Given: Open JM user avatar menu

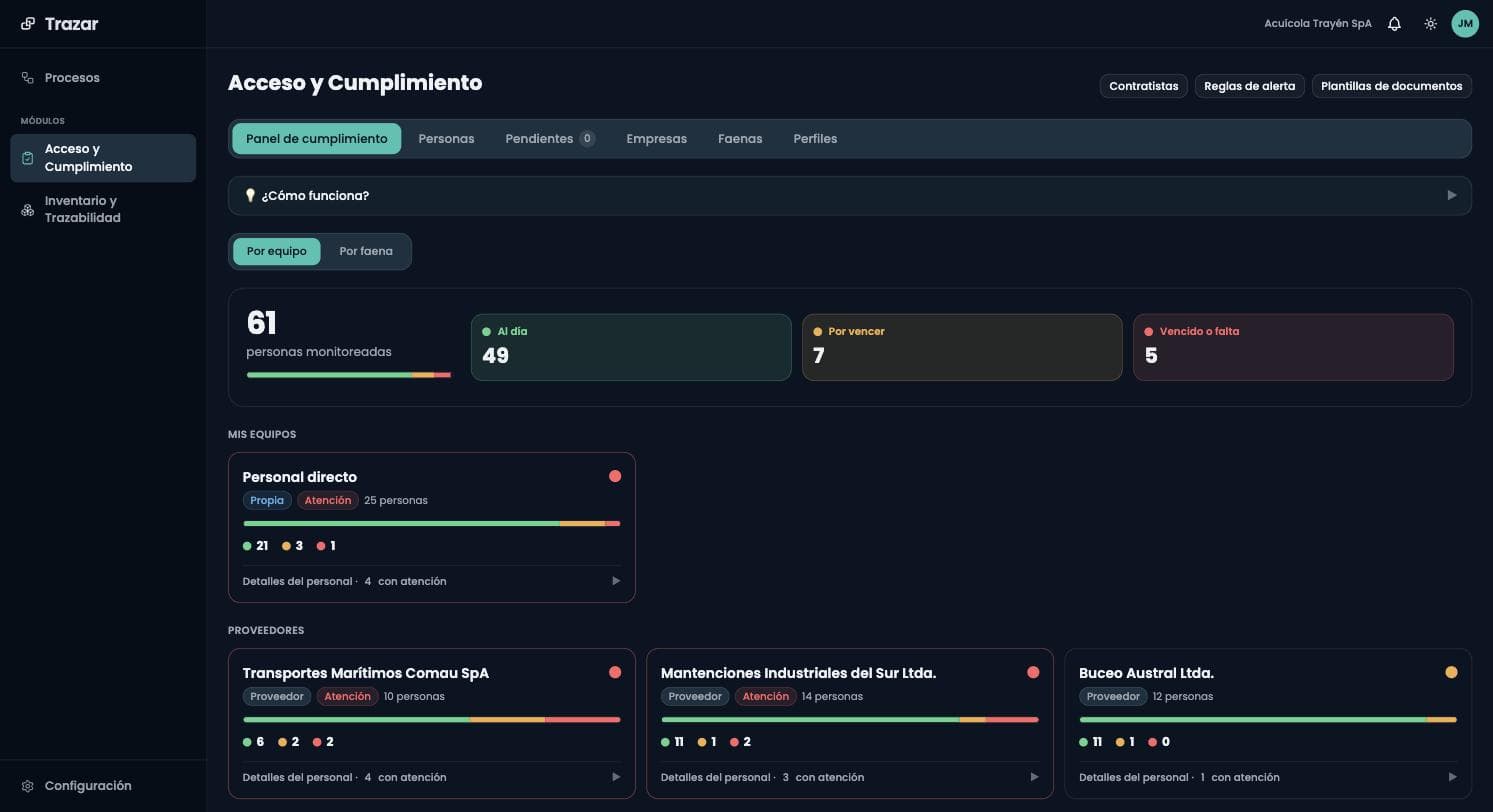Looking at the screenshot, I should [1465, 24].
